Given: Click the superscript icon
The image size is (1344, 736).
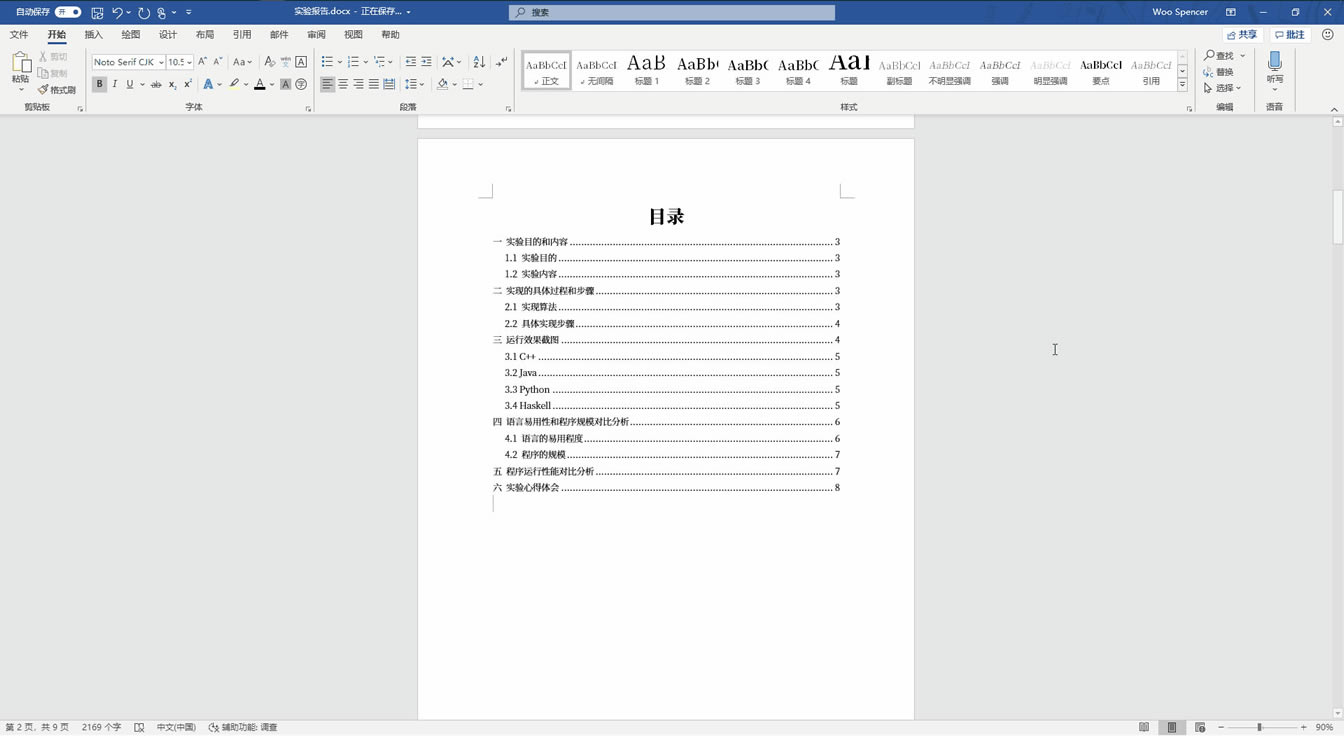Looking at the screenshot, I should 188,85.
